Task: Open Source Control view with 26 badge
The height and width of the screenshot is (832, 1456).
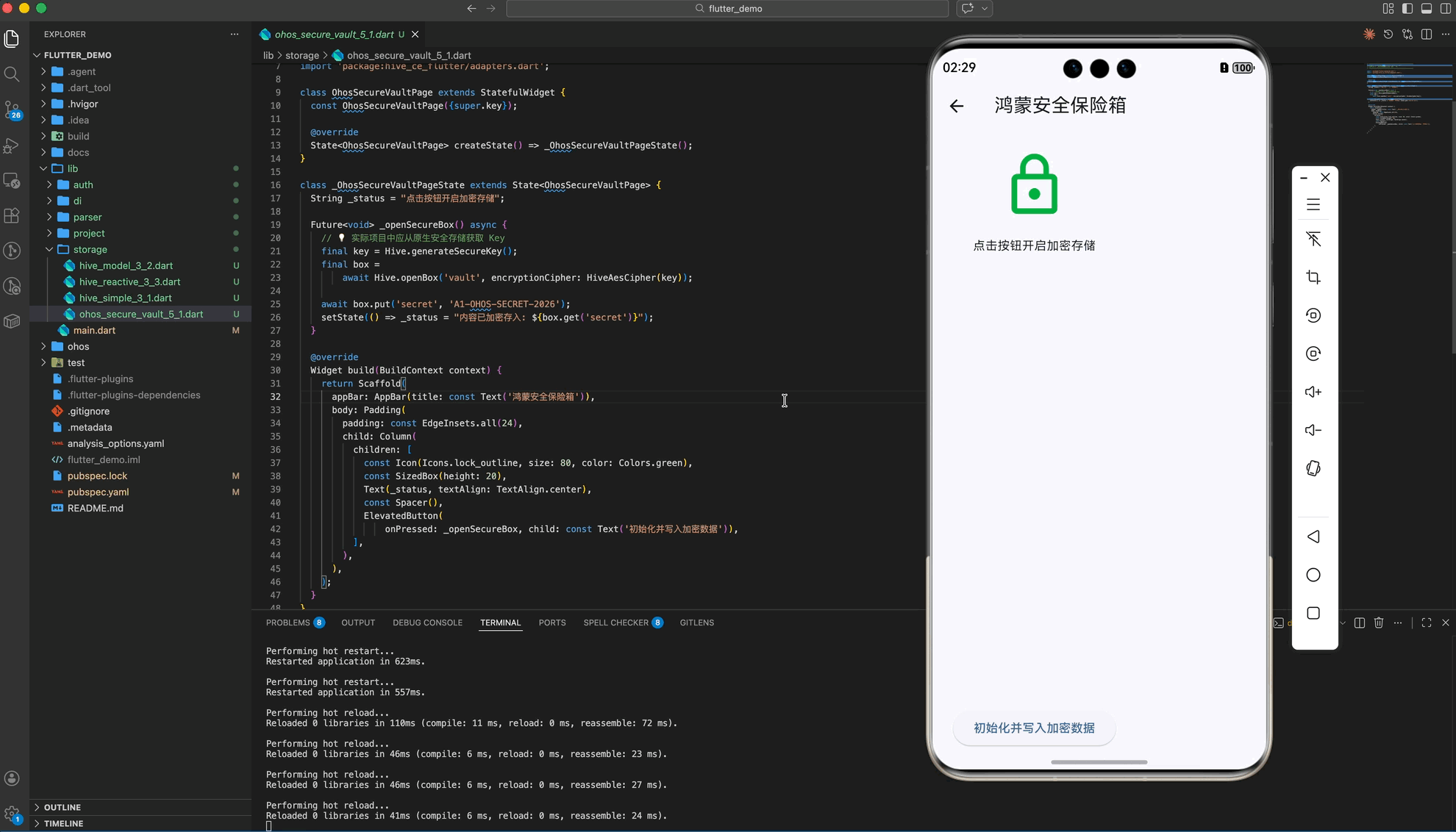Action: (x=12, y=110)
